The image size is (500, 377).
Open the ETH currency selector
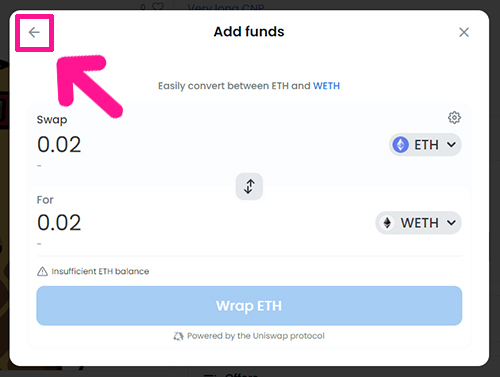click(x=425, y=145)
